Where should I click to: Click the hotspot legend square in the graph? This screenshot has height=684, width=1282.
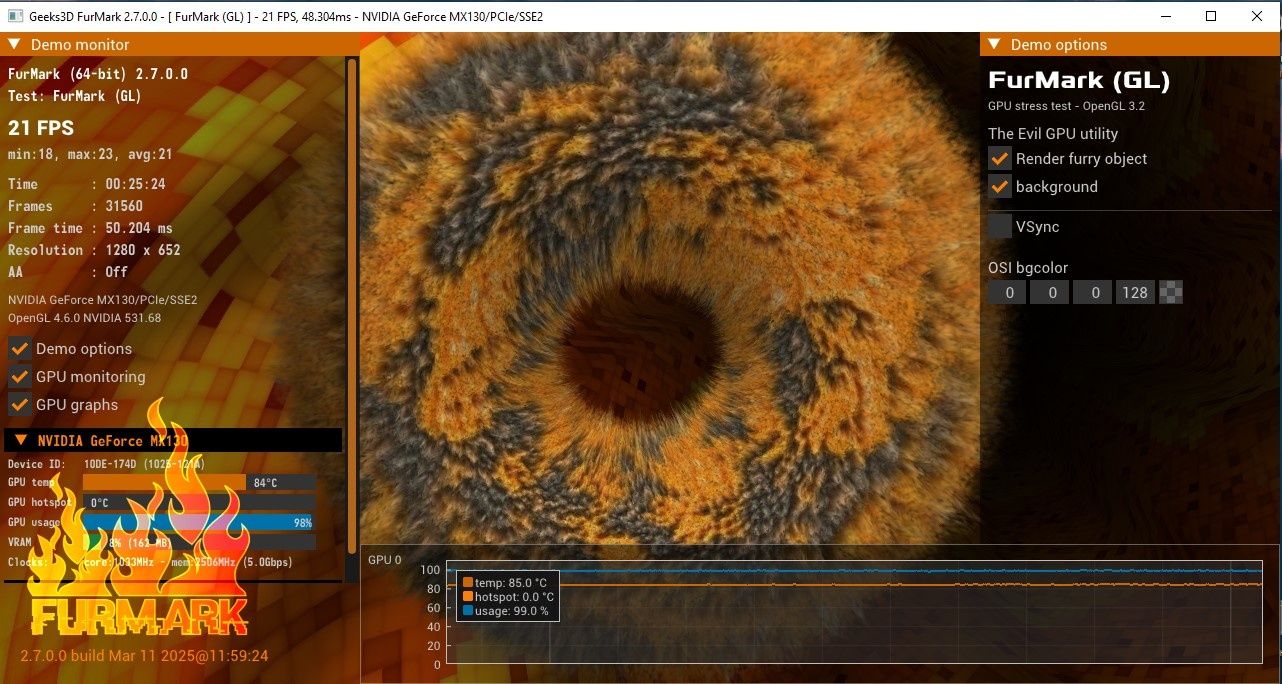click(468, 596)
